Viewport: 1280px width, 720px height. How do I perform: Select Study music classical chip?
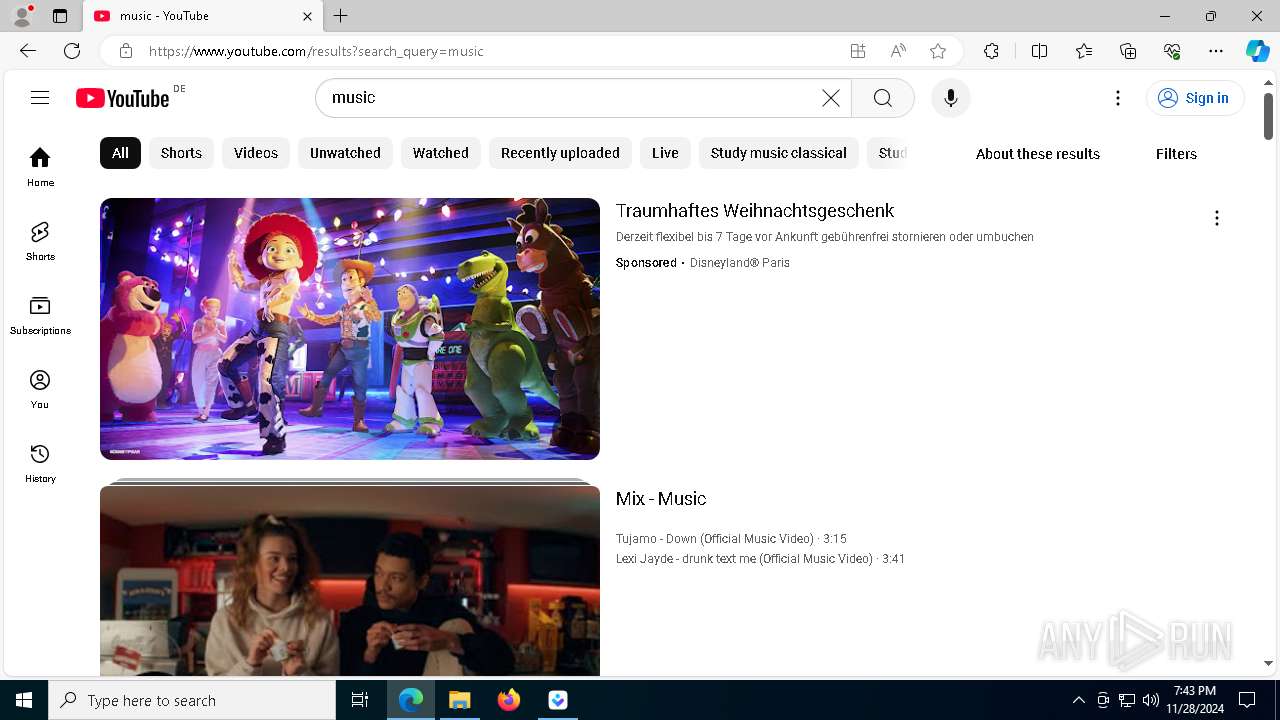[779, 153]
